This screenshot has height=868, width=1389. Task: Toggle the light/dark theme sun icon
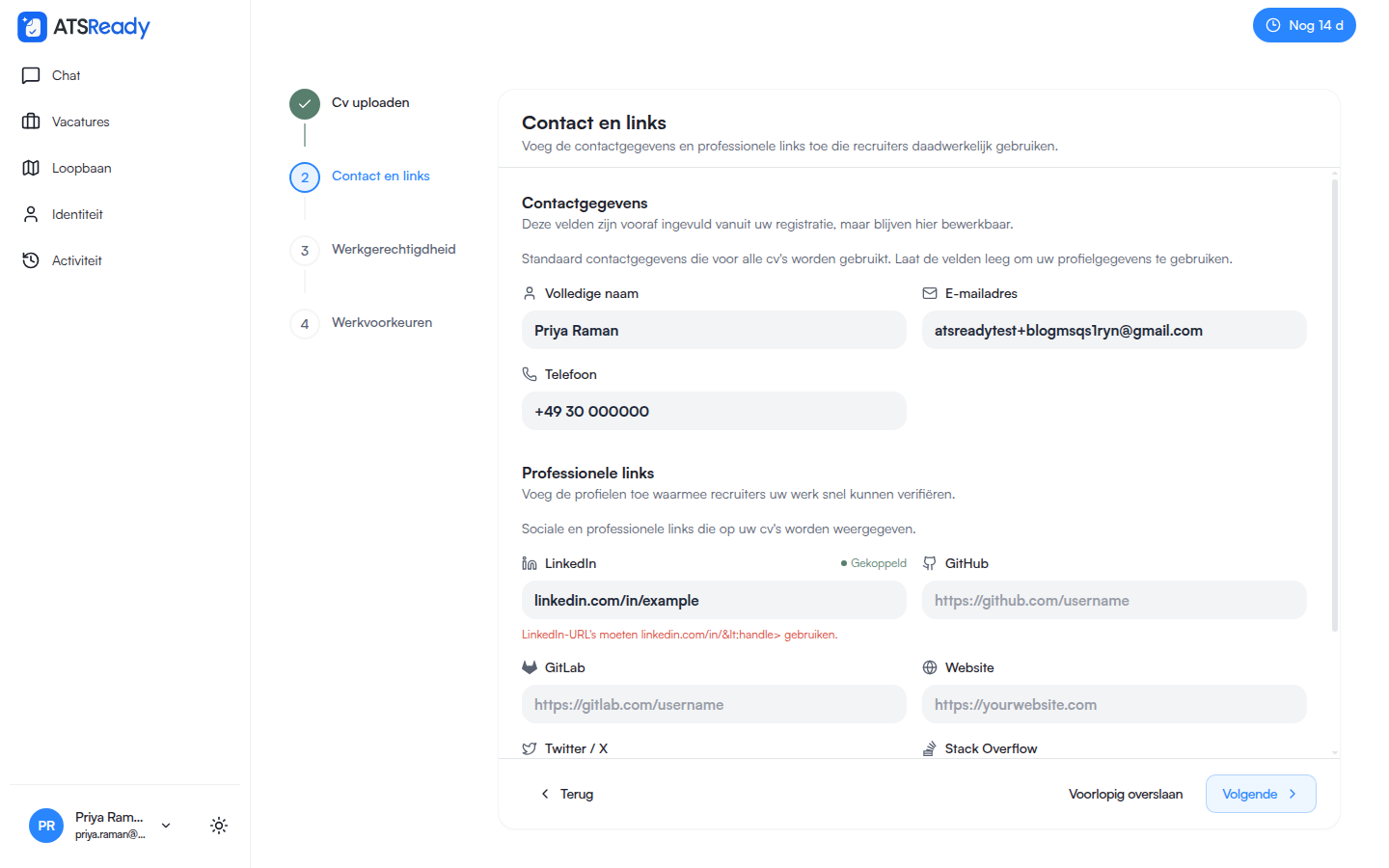219,826
